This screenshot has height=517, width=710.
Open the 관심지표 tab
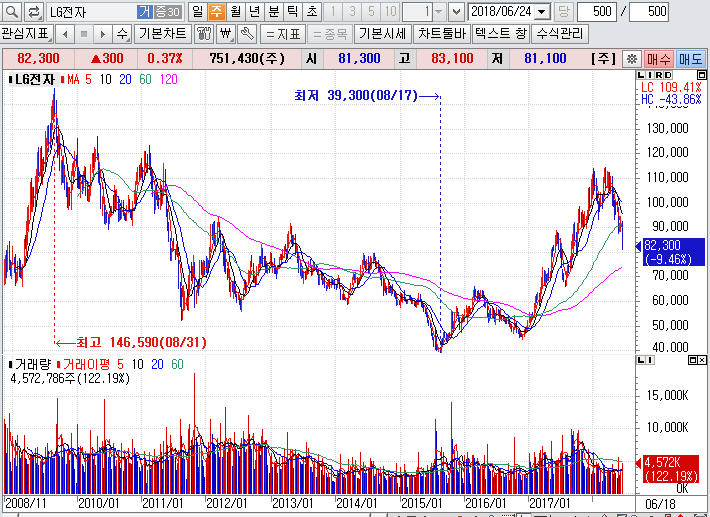pos(25,33)
